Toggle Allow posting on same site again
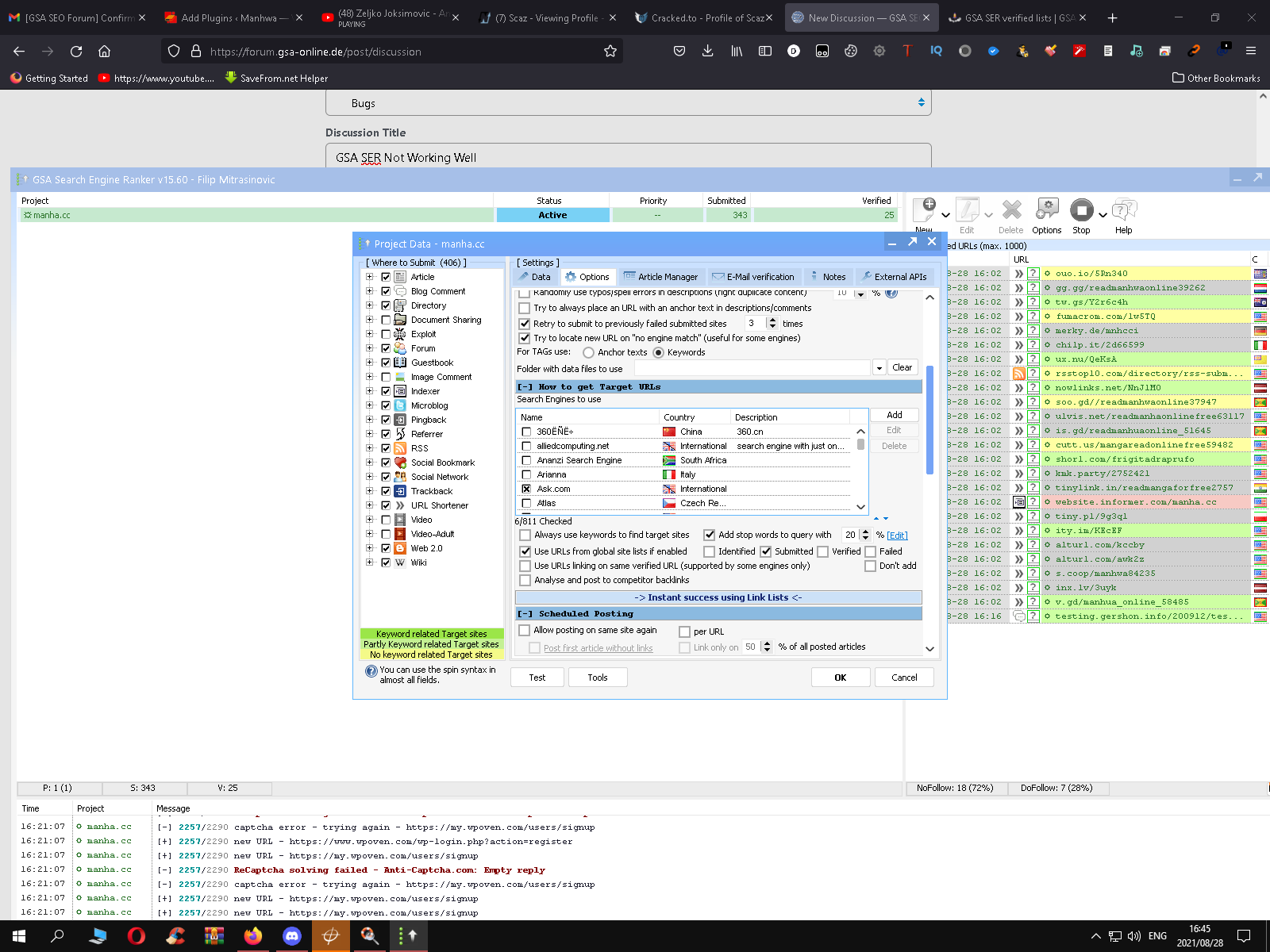The width and height of the screenshot is (1270, 952). (525, 630)
